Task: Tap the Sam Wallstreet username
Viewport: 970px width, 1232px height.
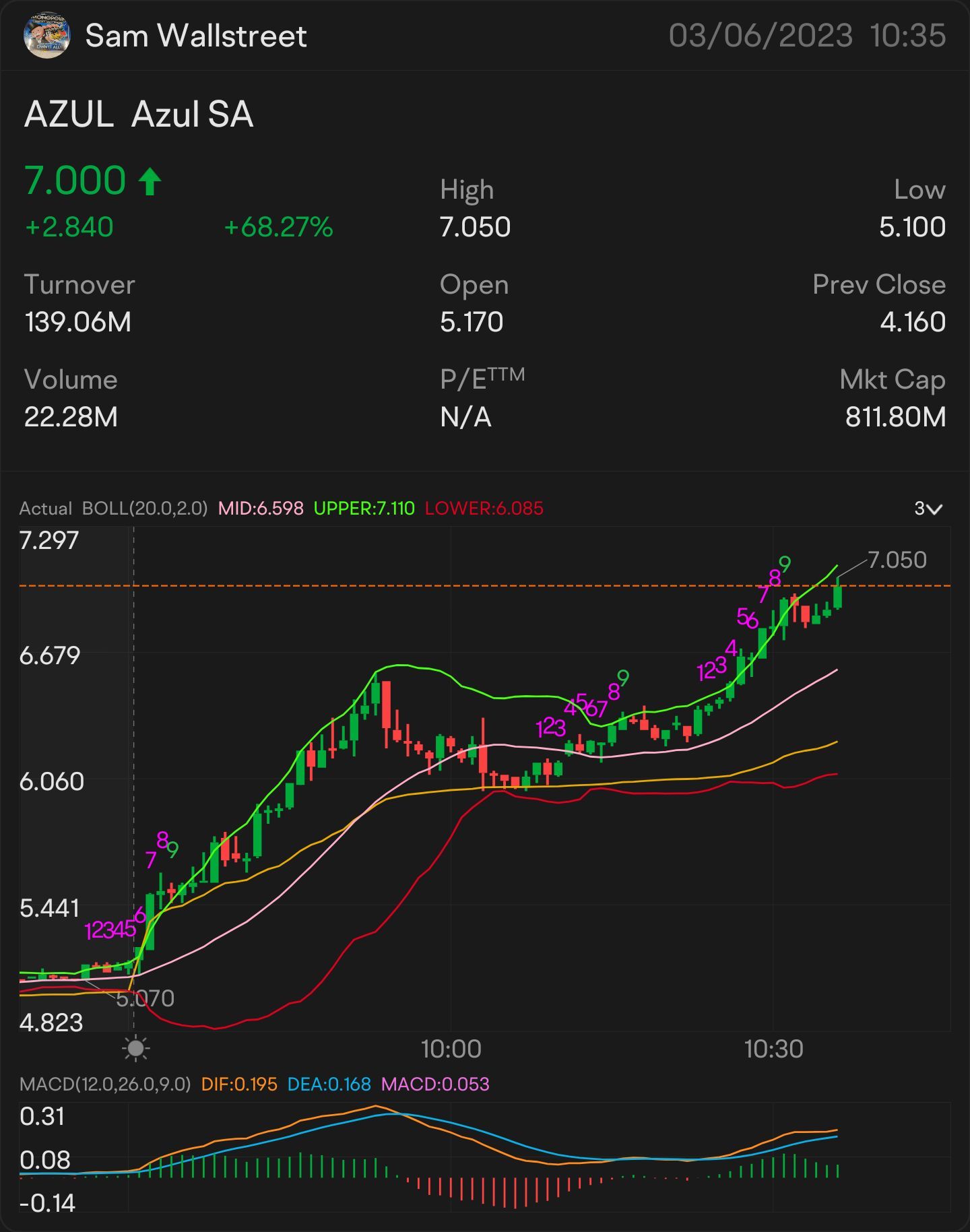Action: coord(196,36)
